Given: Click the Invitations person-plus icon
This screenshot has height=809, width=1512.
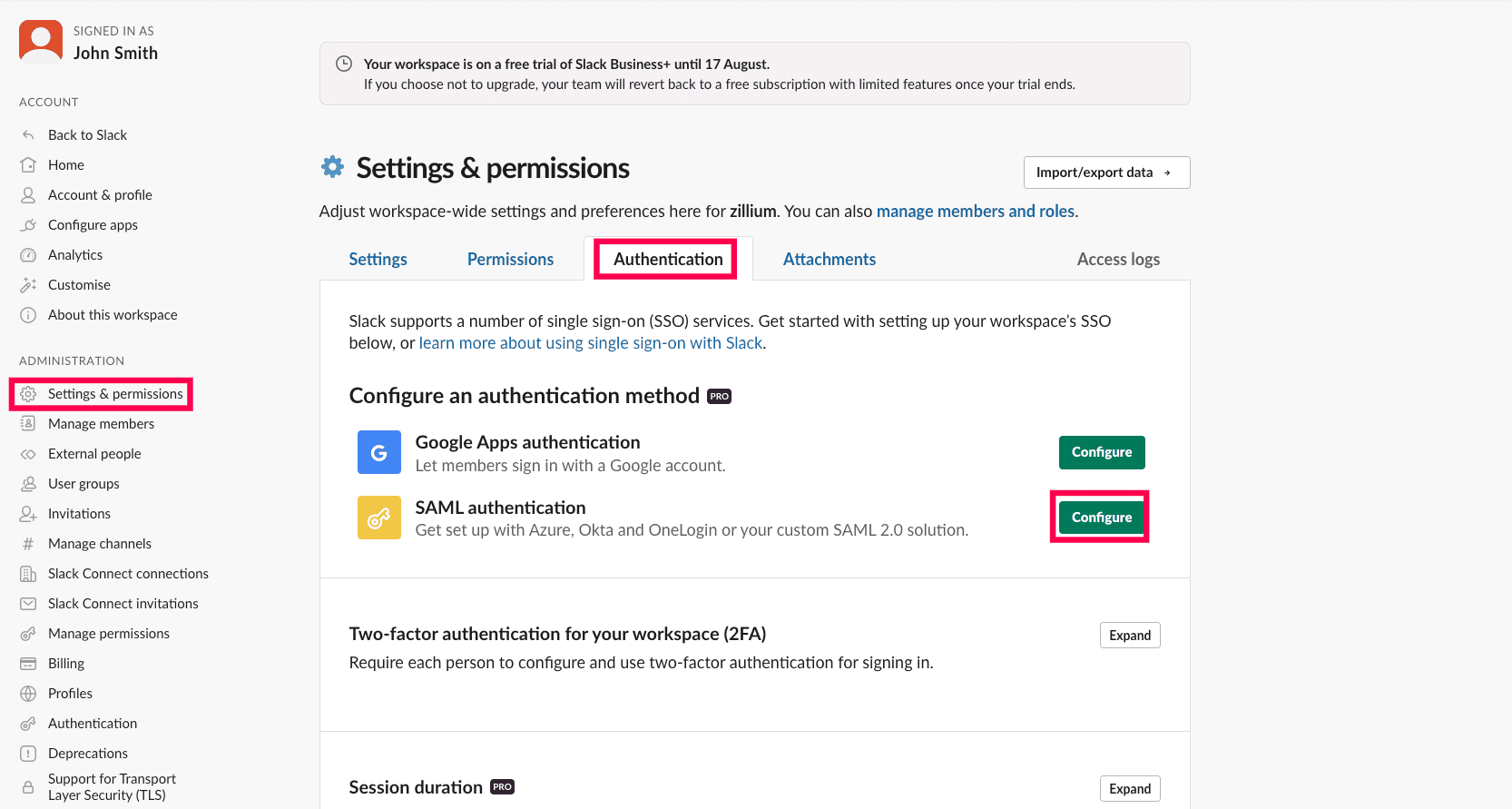Looking at the screenshot, I should click(x=28, y=514).
